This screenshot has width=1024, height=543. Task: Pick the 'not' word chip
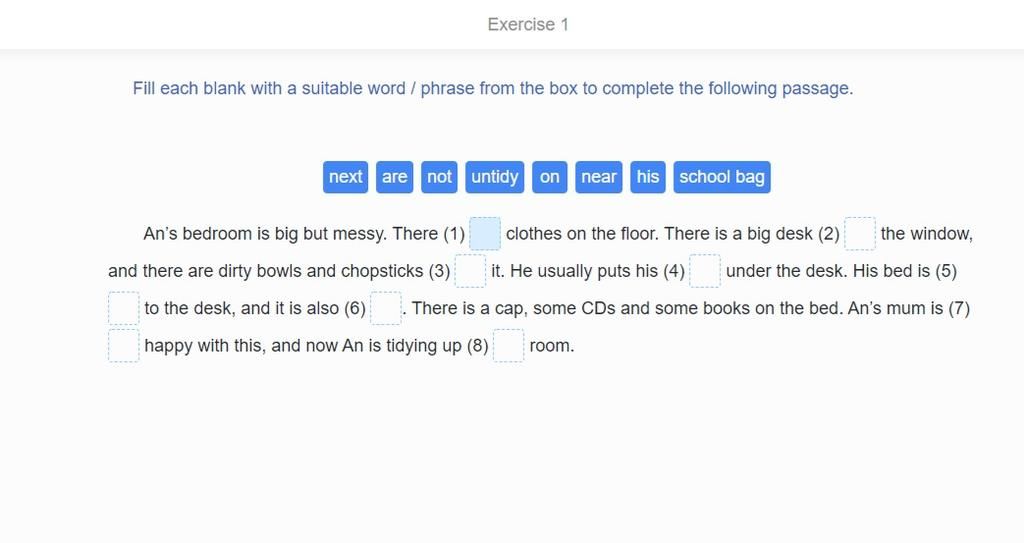[x=440, y=177]
